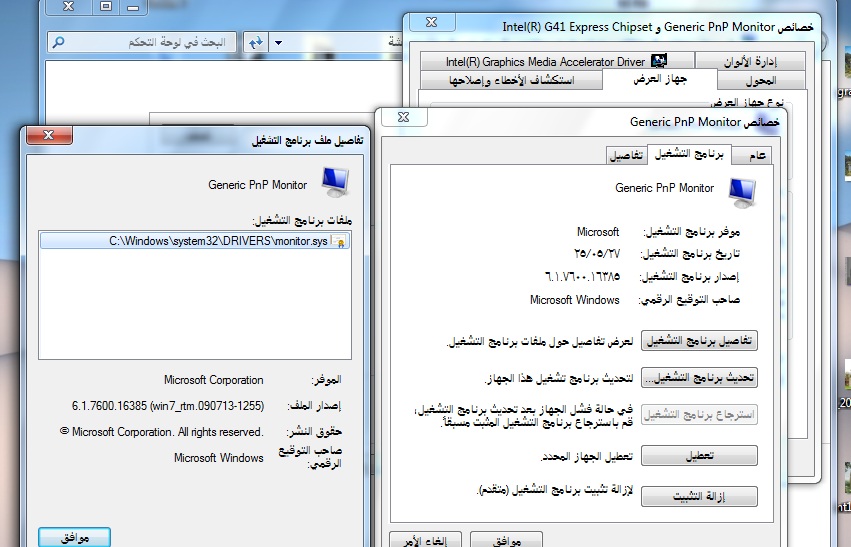Switch to the عام tab
The width and height of the screenshot is (851, 547).
click(752, 156)
